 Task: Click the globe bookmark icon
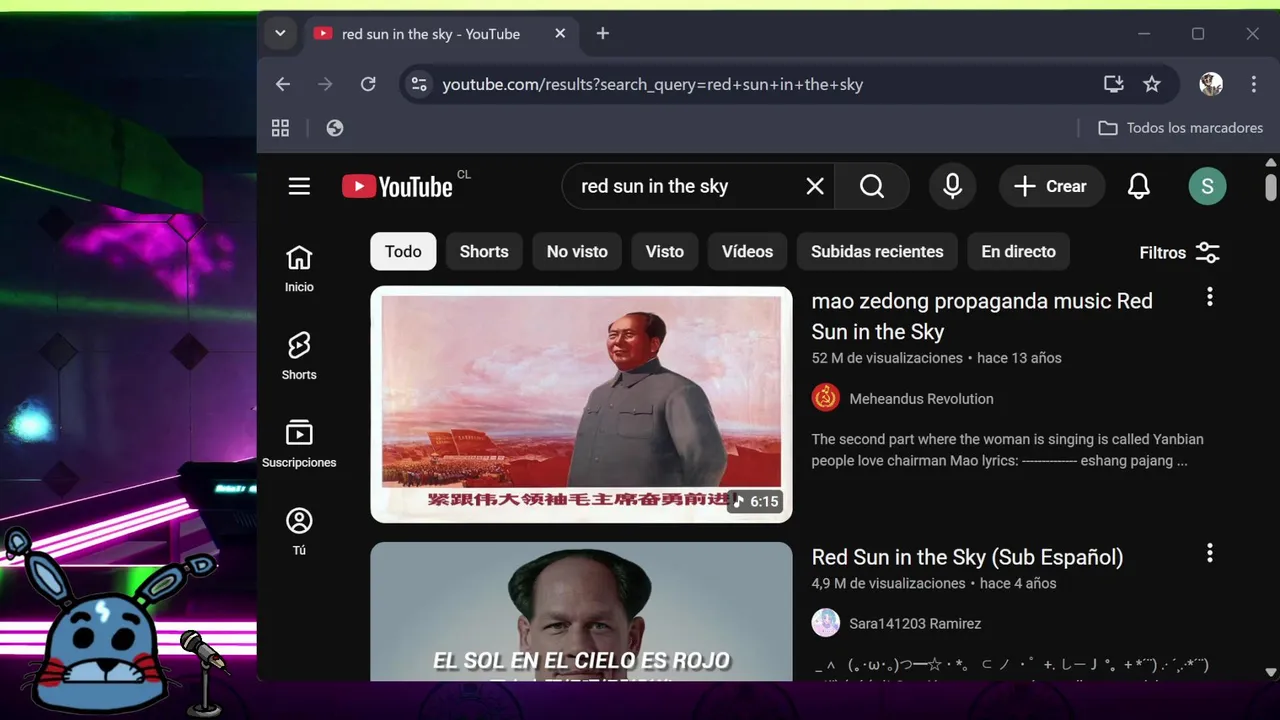point(335,128)
